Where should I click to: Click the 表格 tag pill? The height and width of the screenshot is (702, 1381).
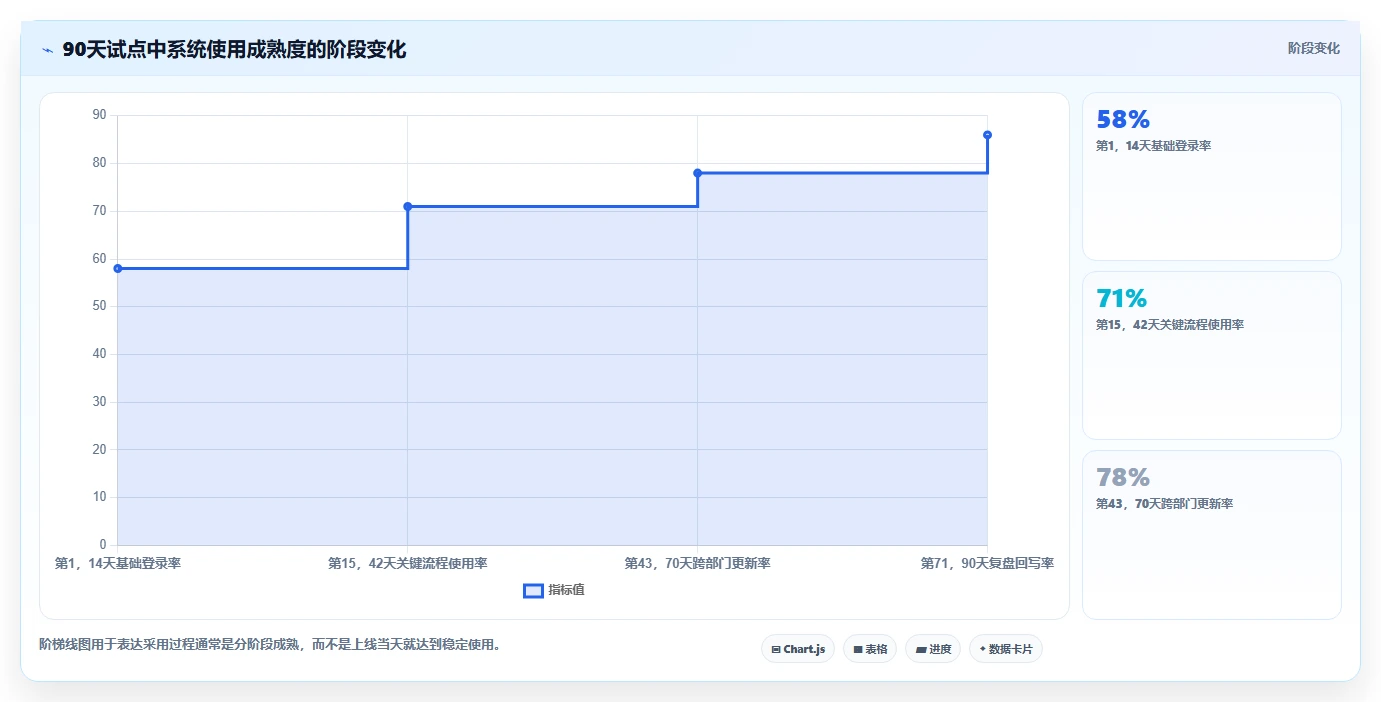click(870, 649)
